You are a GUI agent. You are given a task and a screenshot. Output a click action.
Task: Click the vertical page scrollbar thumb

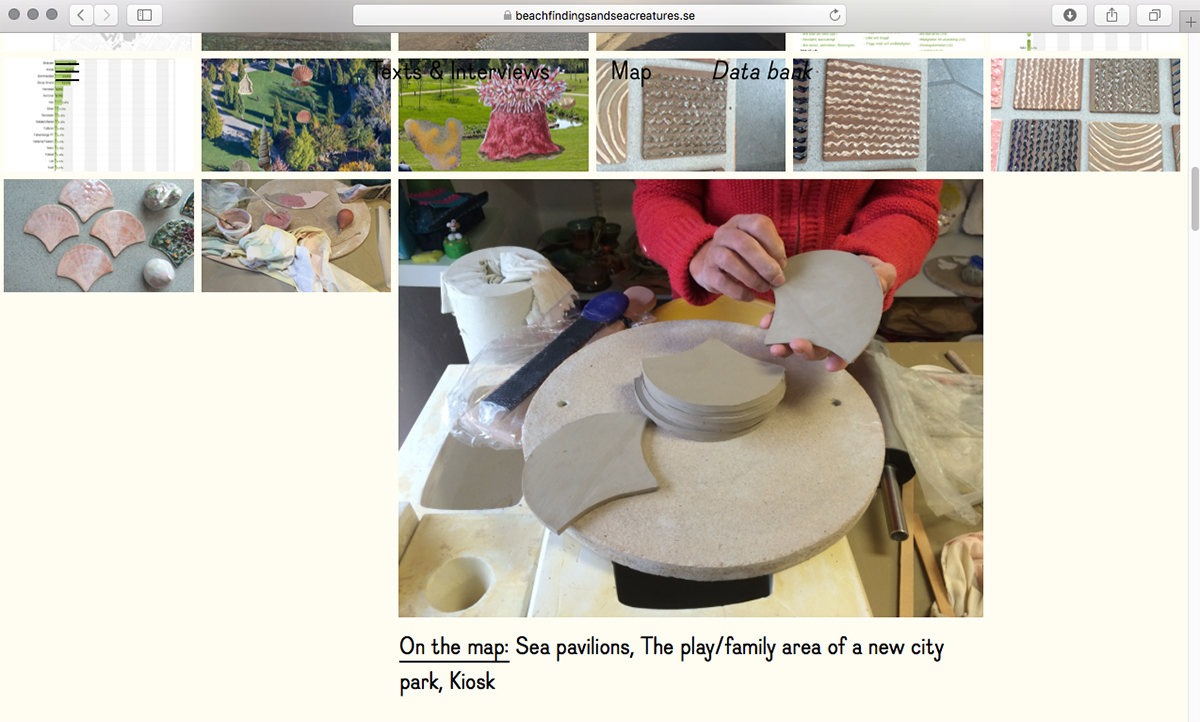coord(1194,199)
